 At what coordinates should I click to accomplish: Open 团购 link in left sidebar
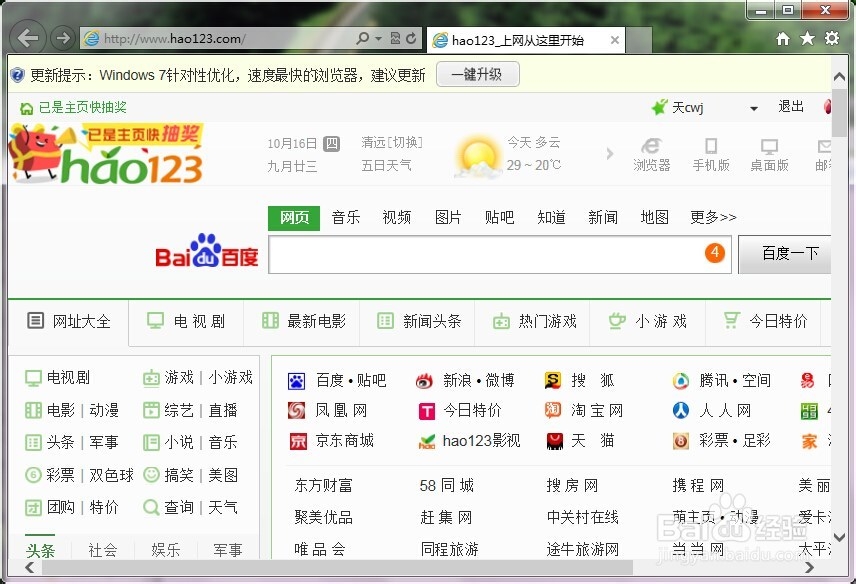pos(60,508)
